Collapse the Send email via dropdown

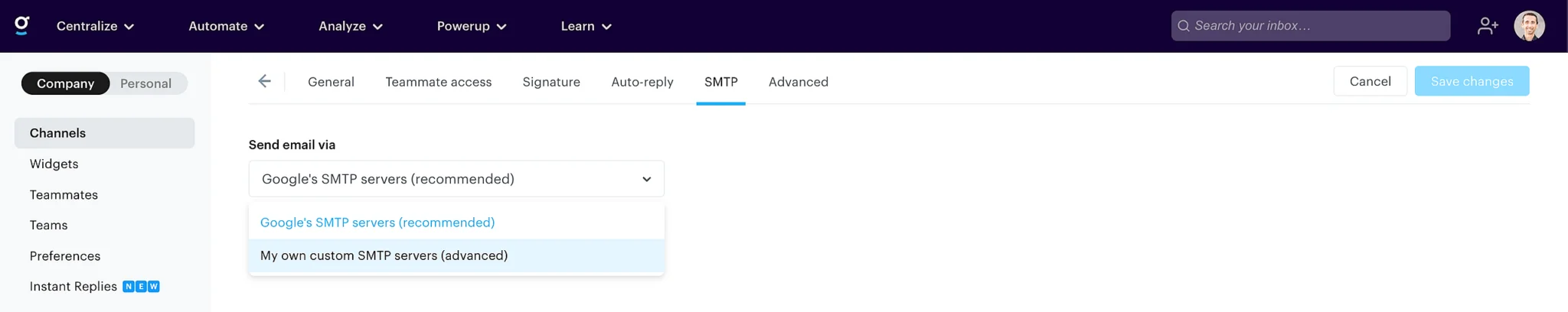(x=456, y=179)
